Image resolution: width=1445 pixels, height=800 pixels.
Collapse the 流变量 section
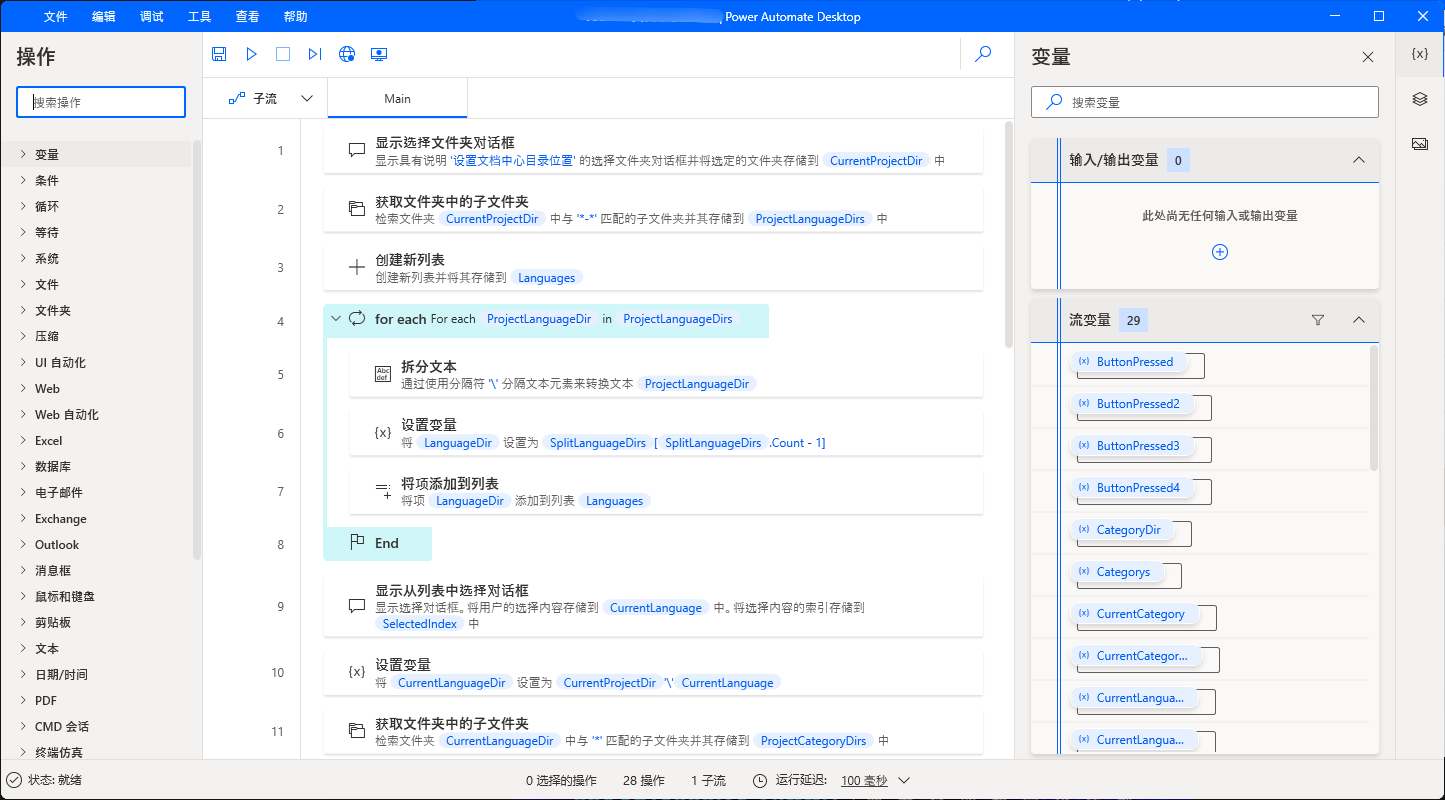(x=1358, y=320)
